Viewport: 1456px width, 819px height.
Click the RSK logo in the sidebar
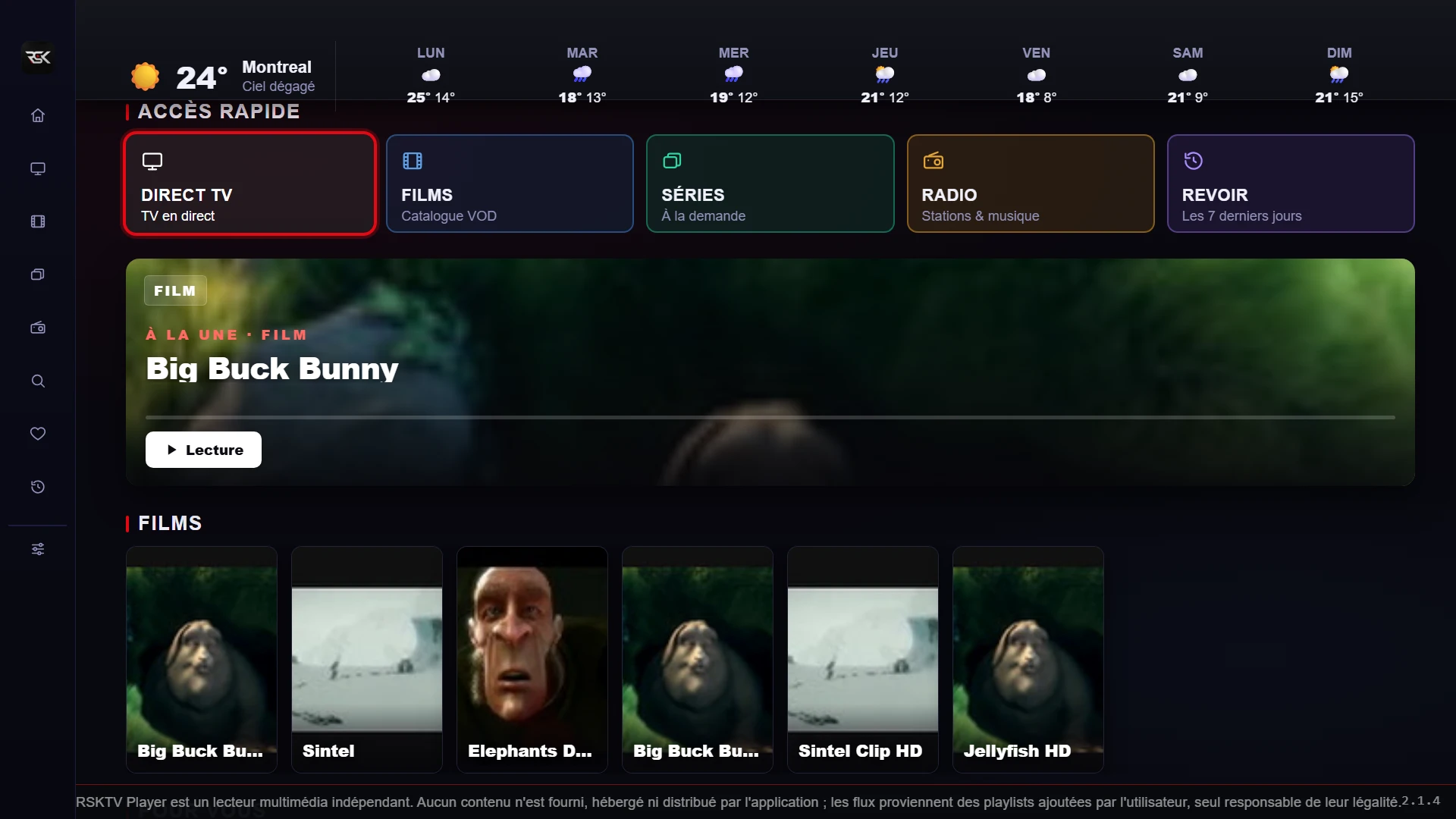(x=38, y=58)
